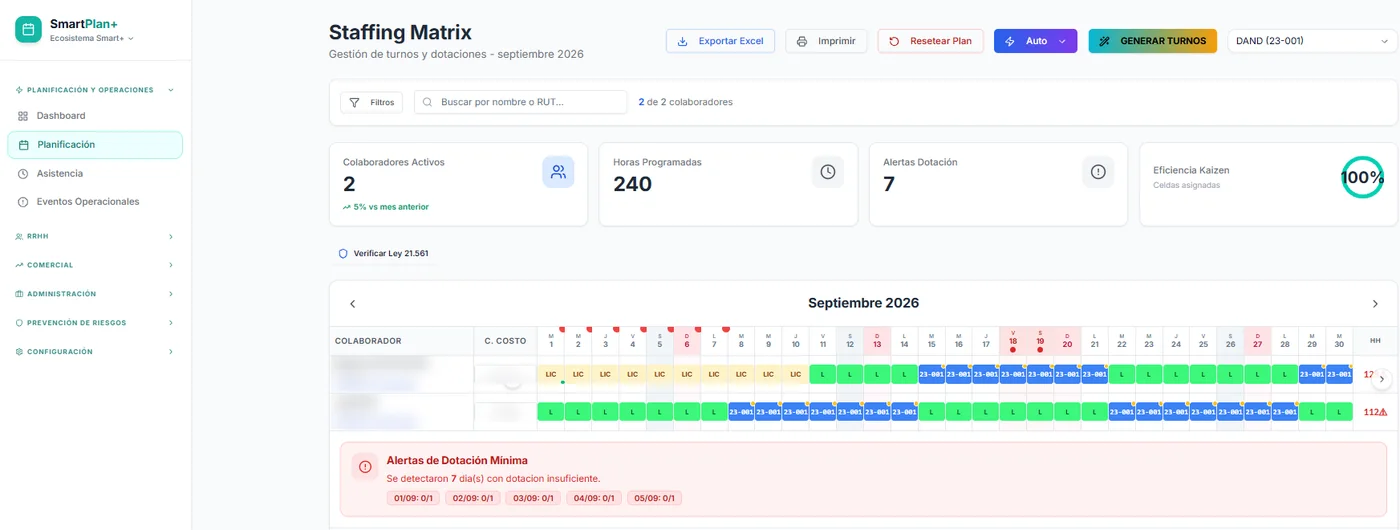This screenshot has height=530, width=1400.
Task: Click the day 18 holiday column header
Action: click(1013, 341)
